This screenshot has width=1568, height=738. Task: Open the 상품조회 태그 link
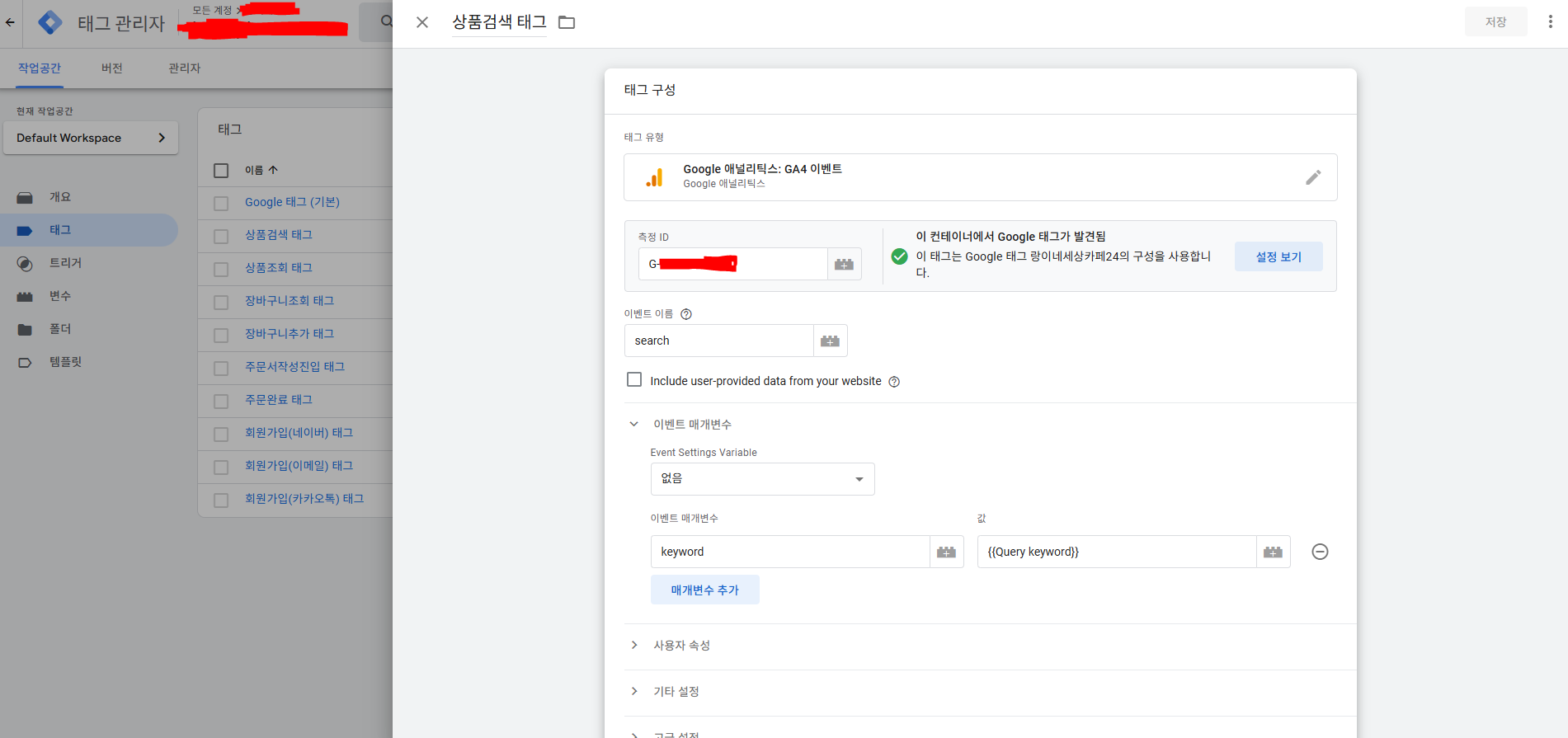(x=278, y=268)
